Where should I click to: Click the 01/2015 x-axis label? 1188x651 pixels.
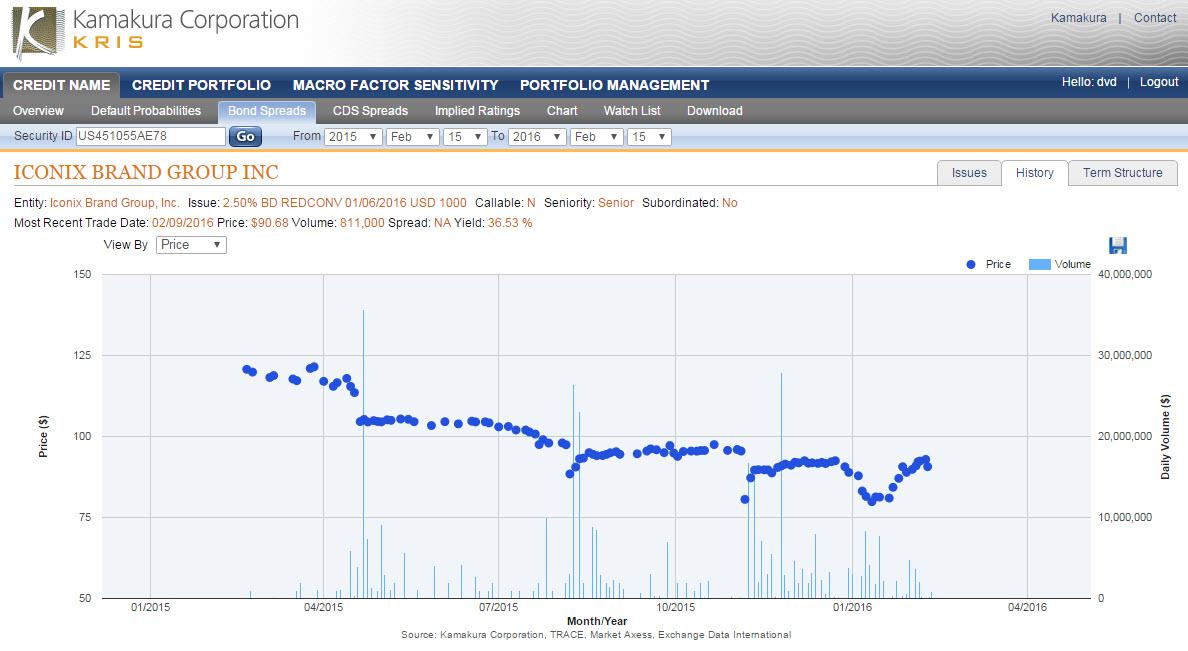tap(150, 607)
